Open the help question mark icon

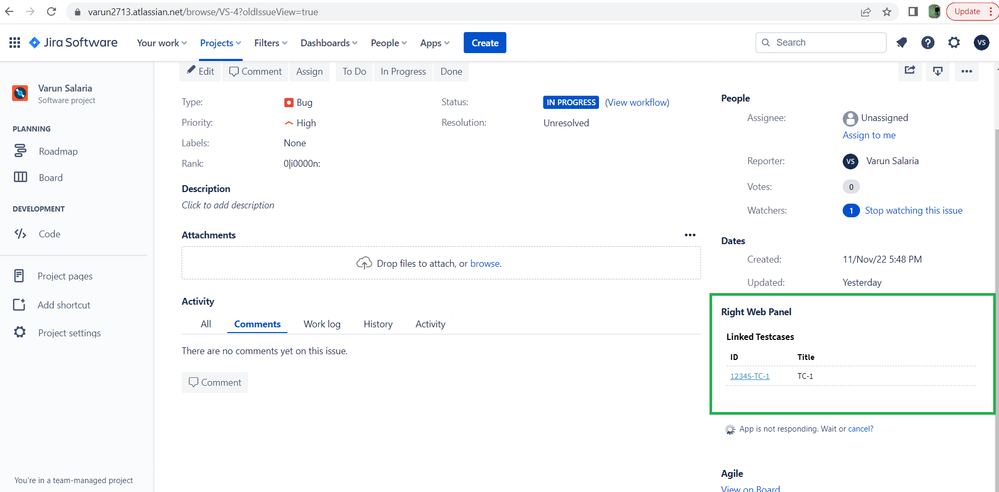click(928, 43)
